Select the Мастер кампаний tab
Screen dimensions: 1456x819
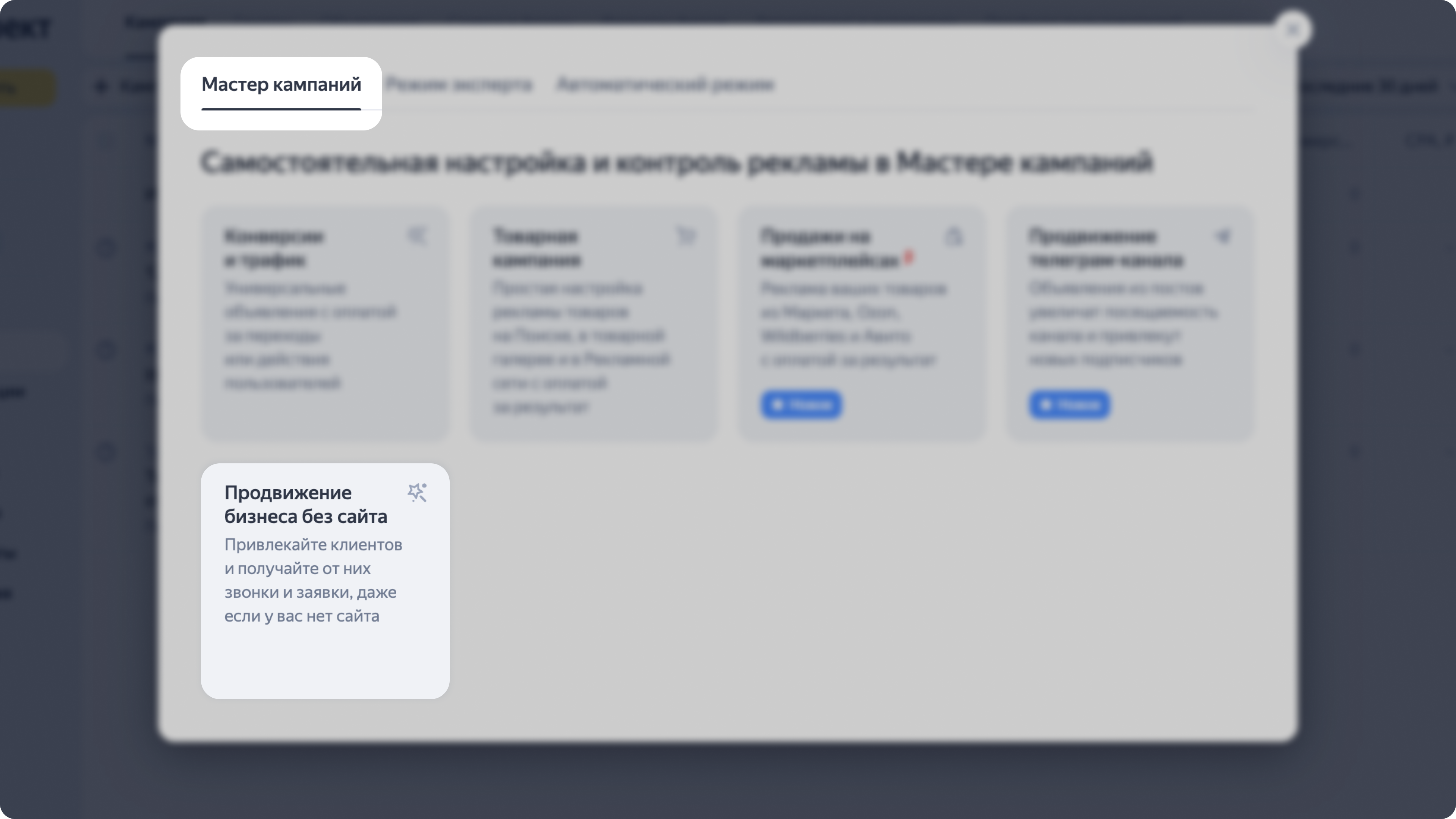point(281,85)
